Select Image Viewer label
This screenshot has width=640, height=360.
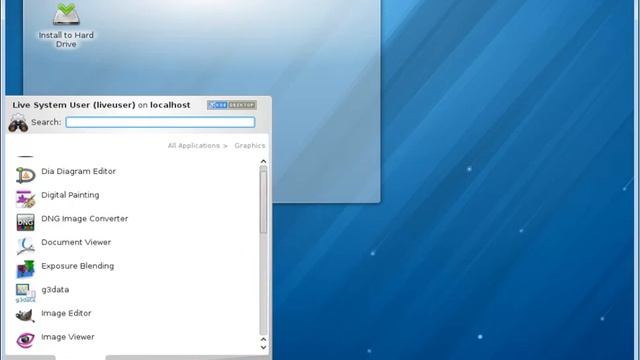point(68,337)
